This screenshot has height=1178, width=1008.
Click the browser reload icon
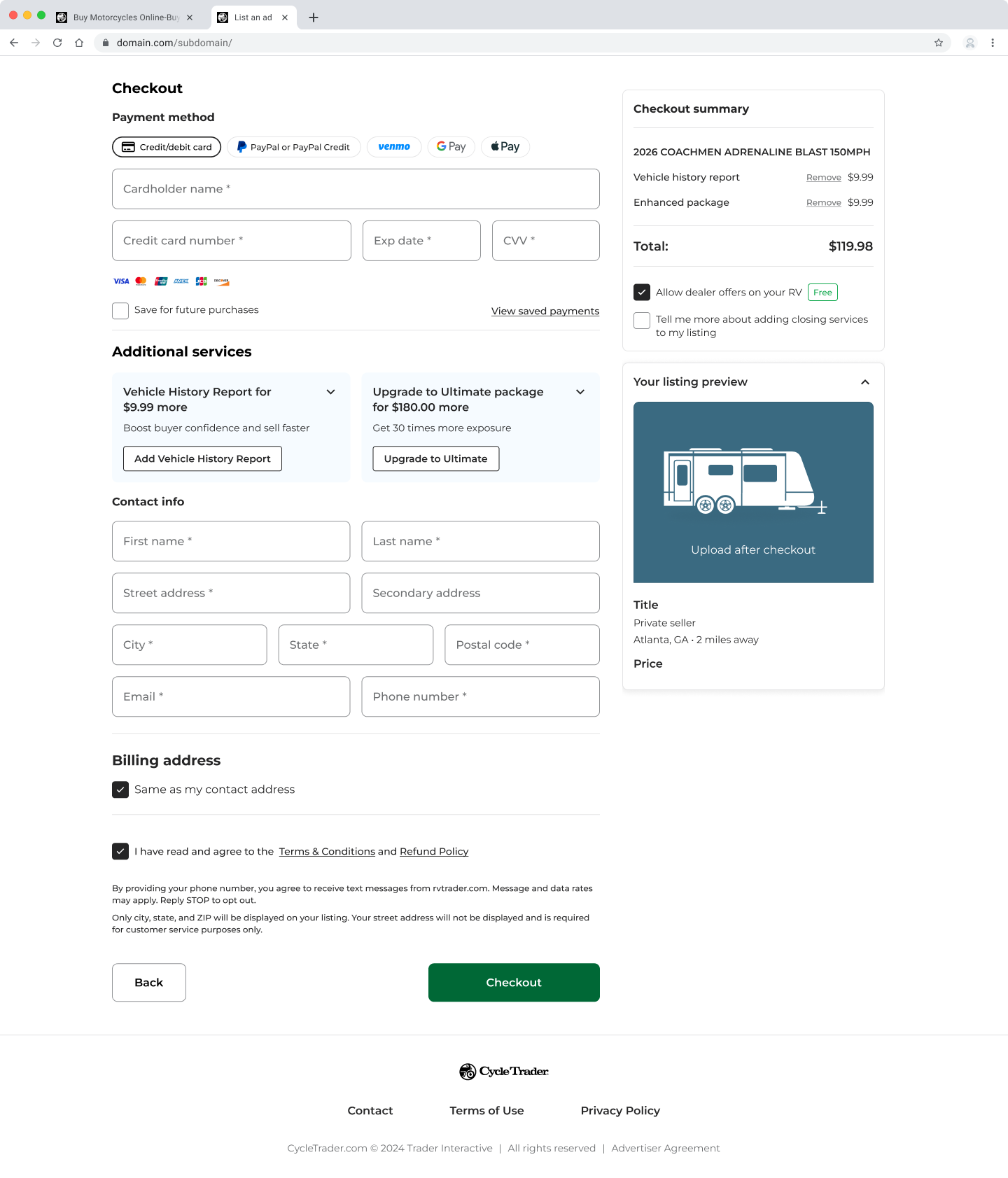click(57, 43)
